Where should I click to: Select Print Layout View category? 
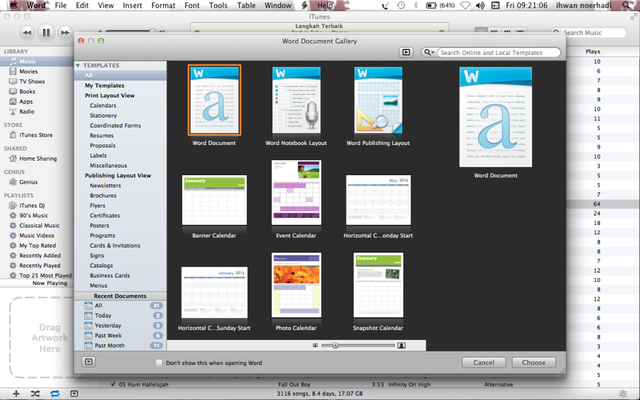point(110,96)
